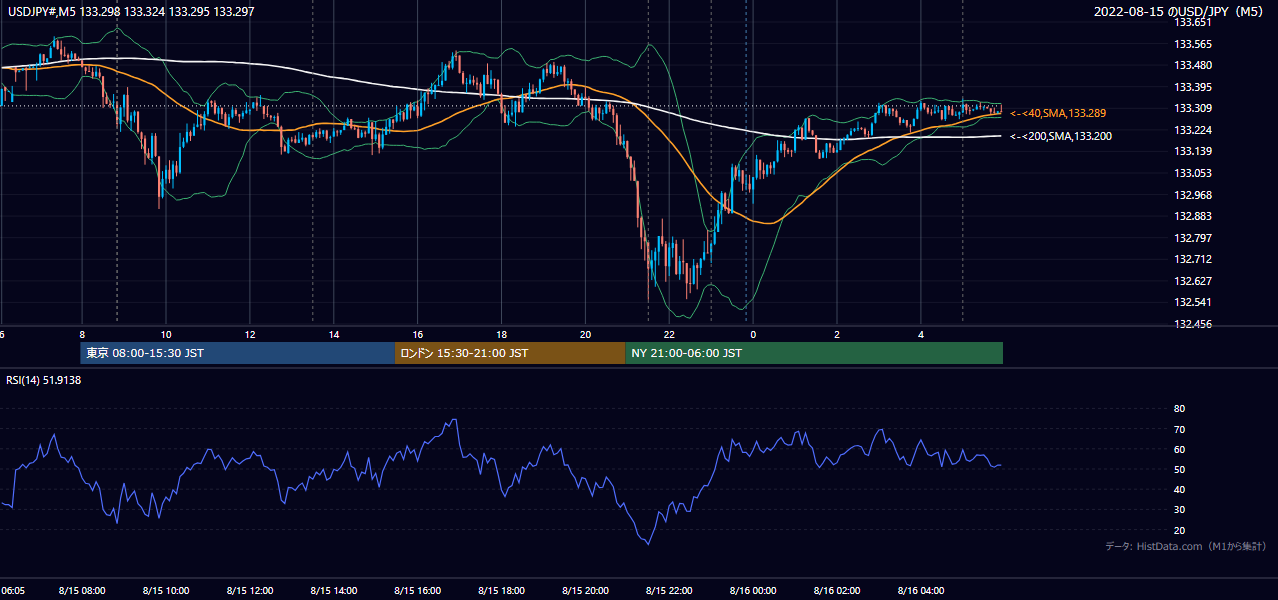
Task: Click RSI scale value 70
Action: click(x=1179, y=429)
